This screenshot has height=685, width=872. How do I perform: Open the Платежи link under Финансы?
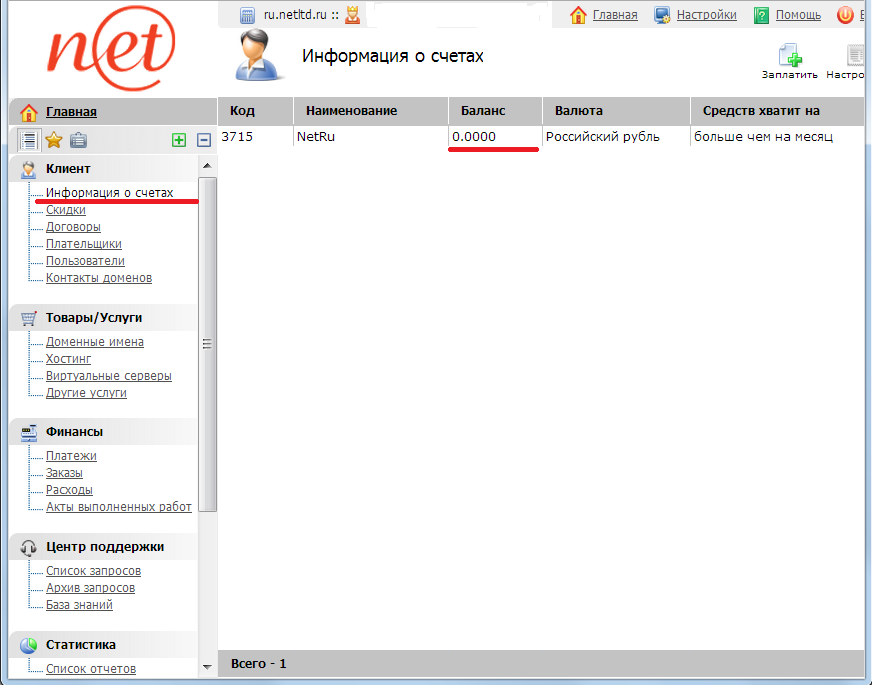point(71,456)
